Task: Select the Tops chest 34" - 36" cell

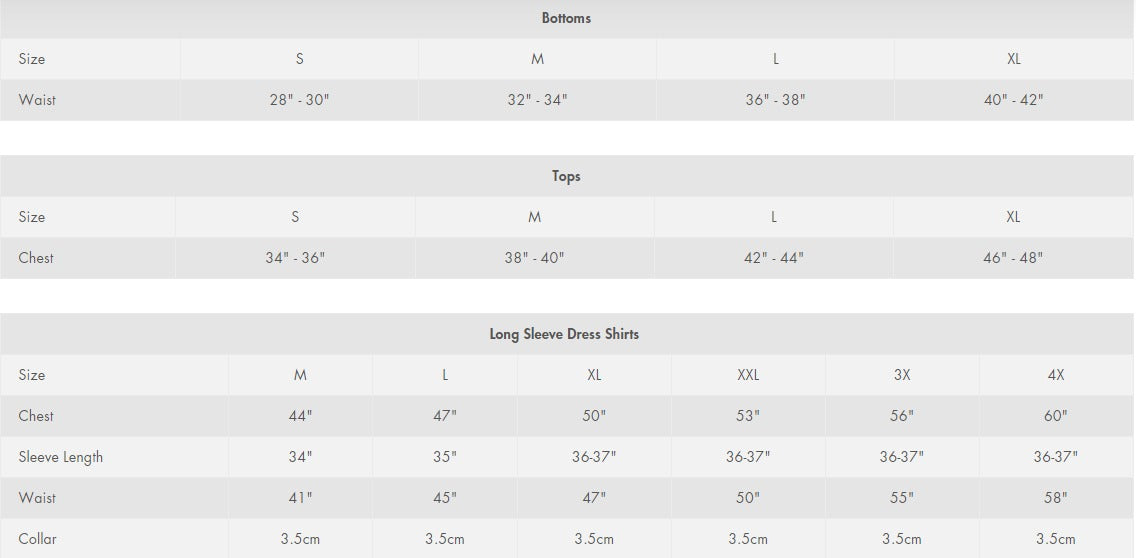Action: 295,258
